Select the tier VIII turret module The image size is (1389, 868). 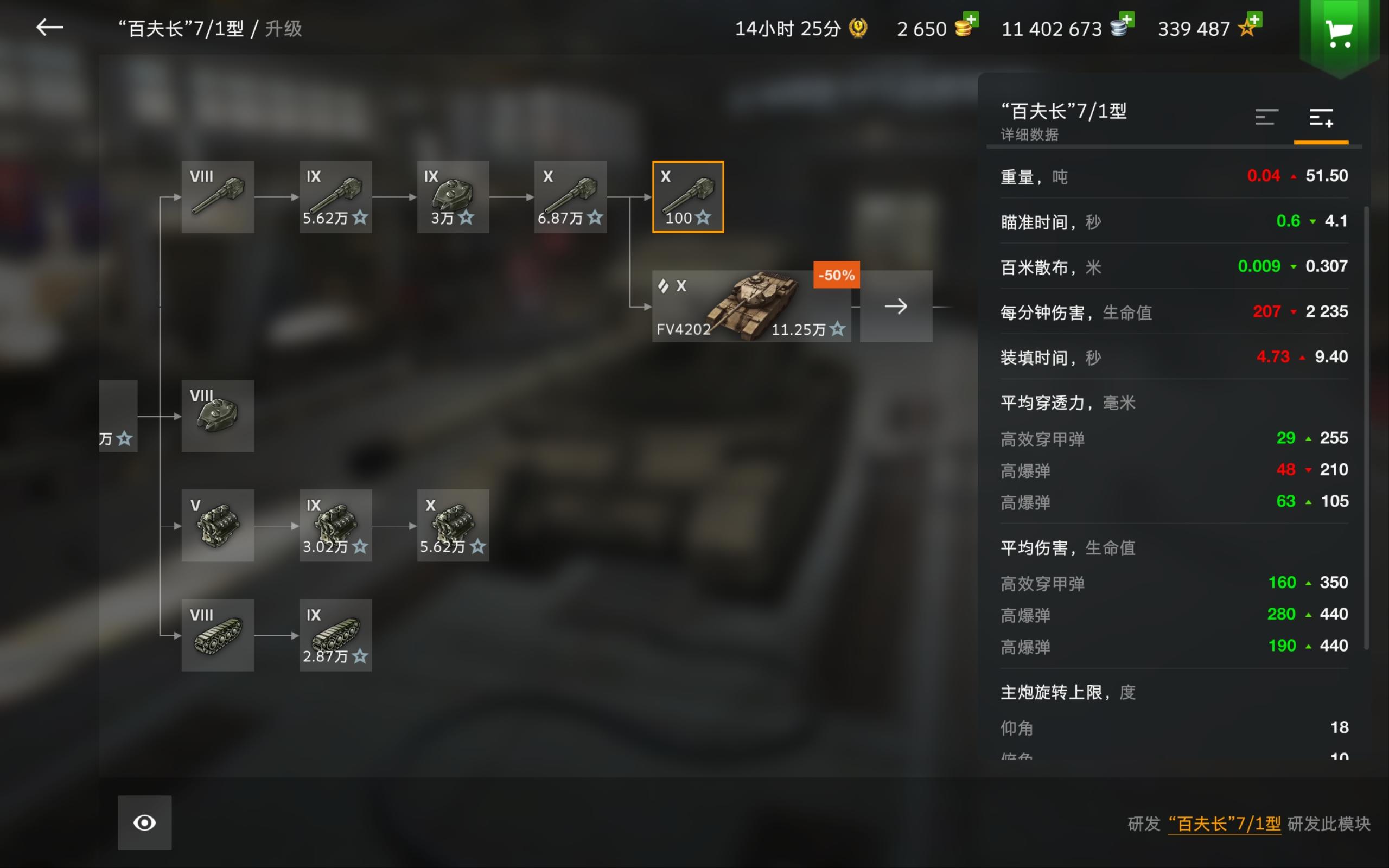pyautogui.click(x=218, y=416)
